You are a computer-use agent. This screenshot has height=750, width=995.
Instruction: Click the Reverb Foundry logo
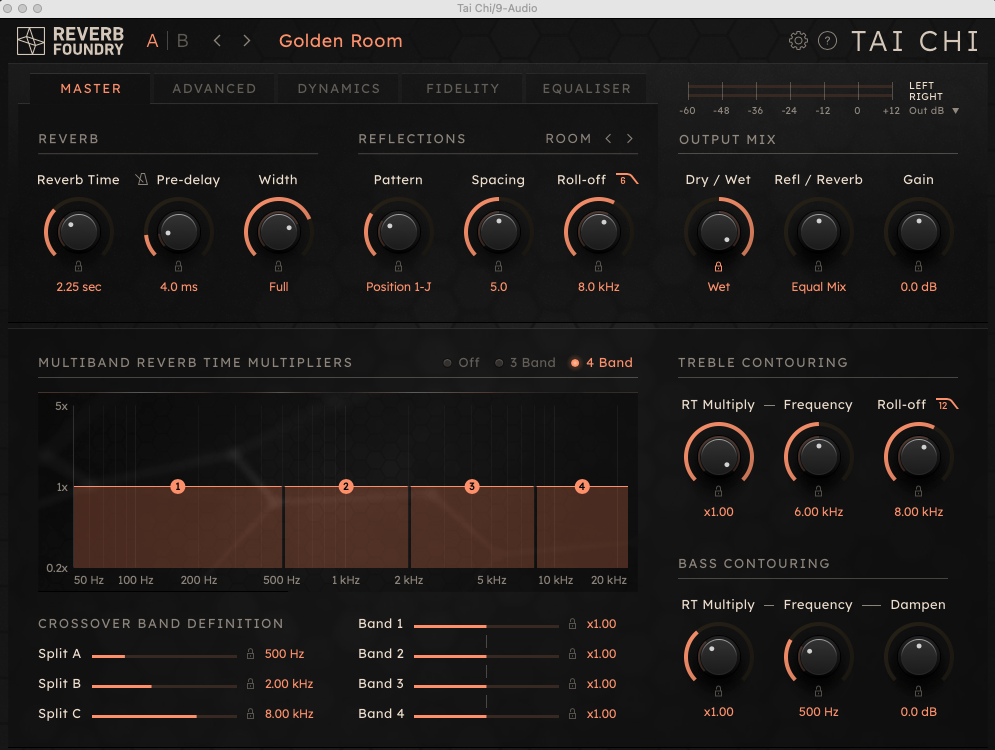point(70,41)
